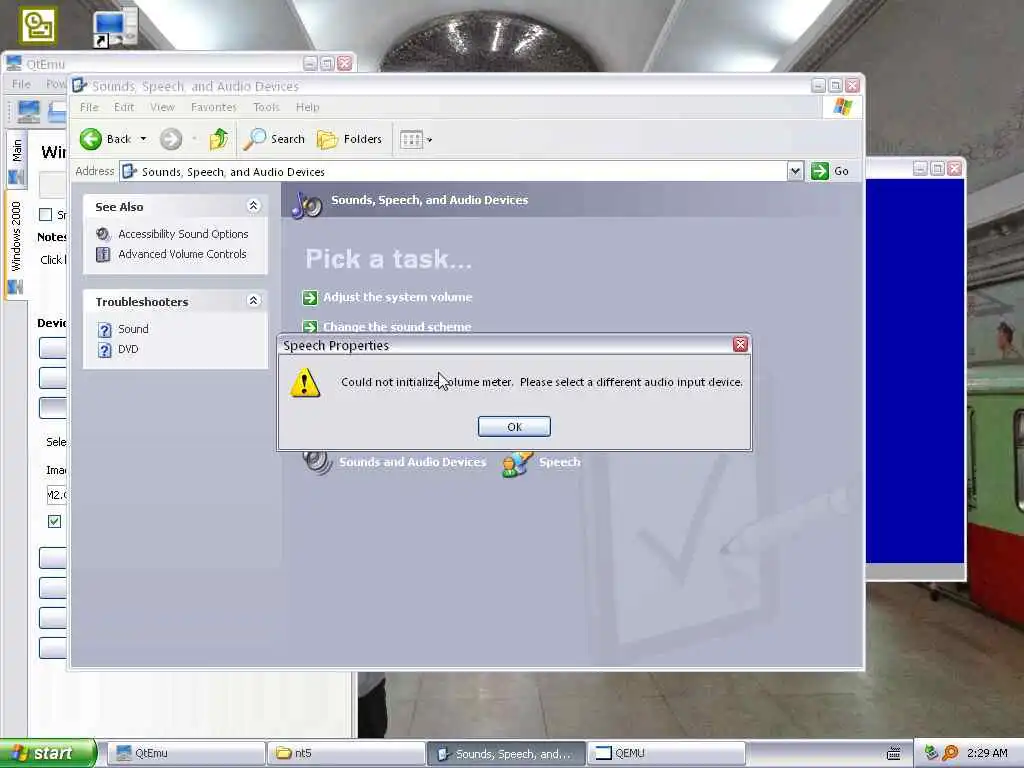This screenshot has height=768, width=1024.
Task: Open the Views dropdown button
Action: [416, 139]
